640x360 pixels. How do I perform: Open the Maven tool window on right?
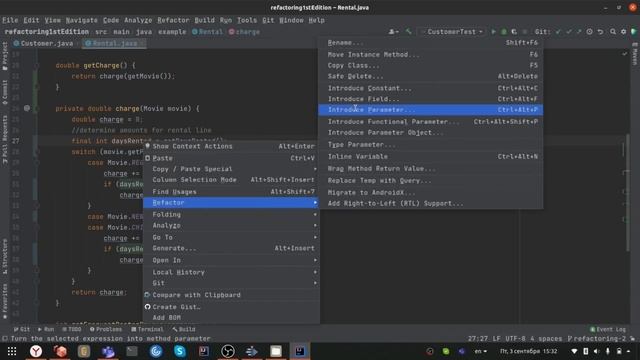coord(635,54)
